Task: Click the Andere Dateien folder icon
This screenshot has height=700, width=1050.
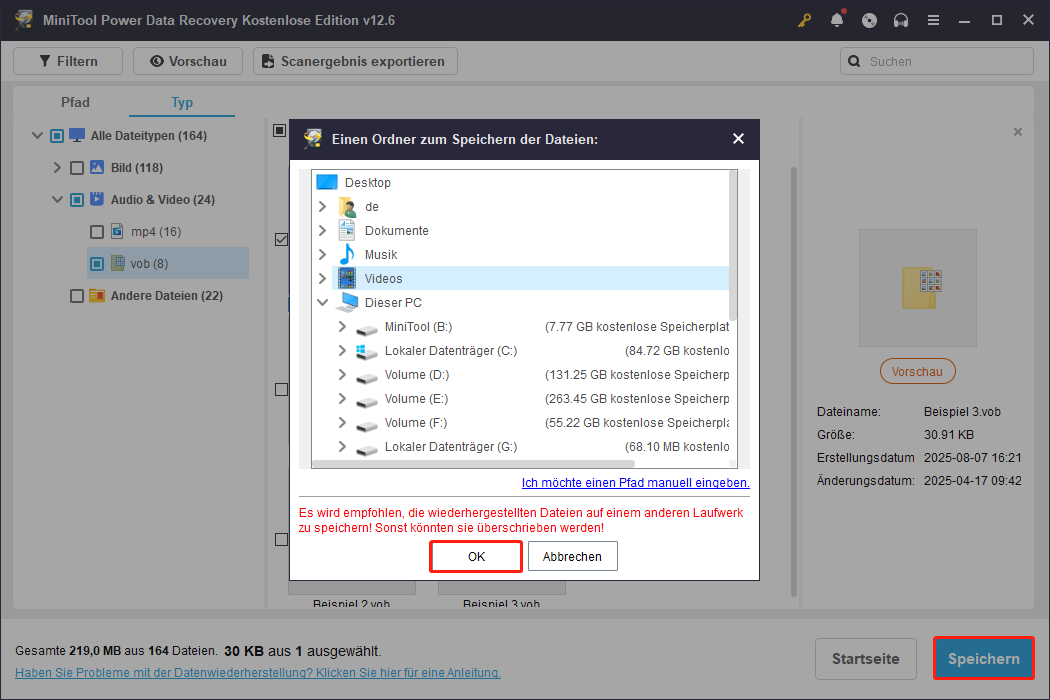Action: click(x=97, y=295)
